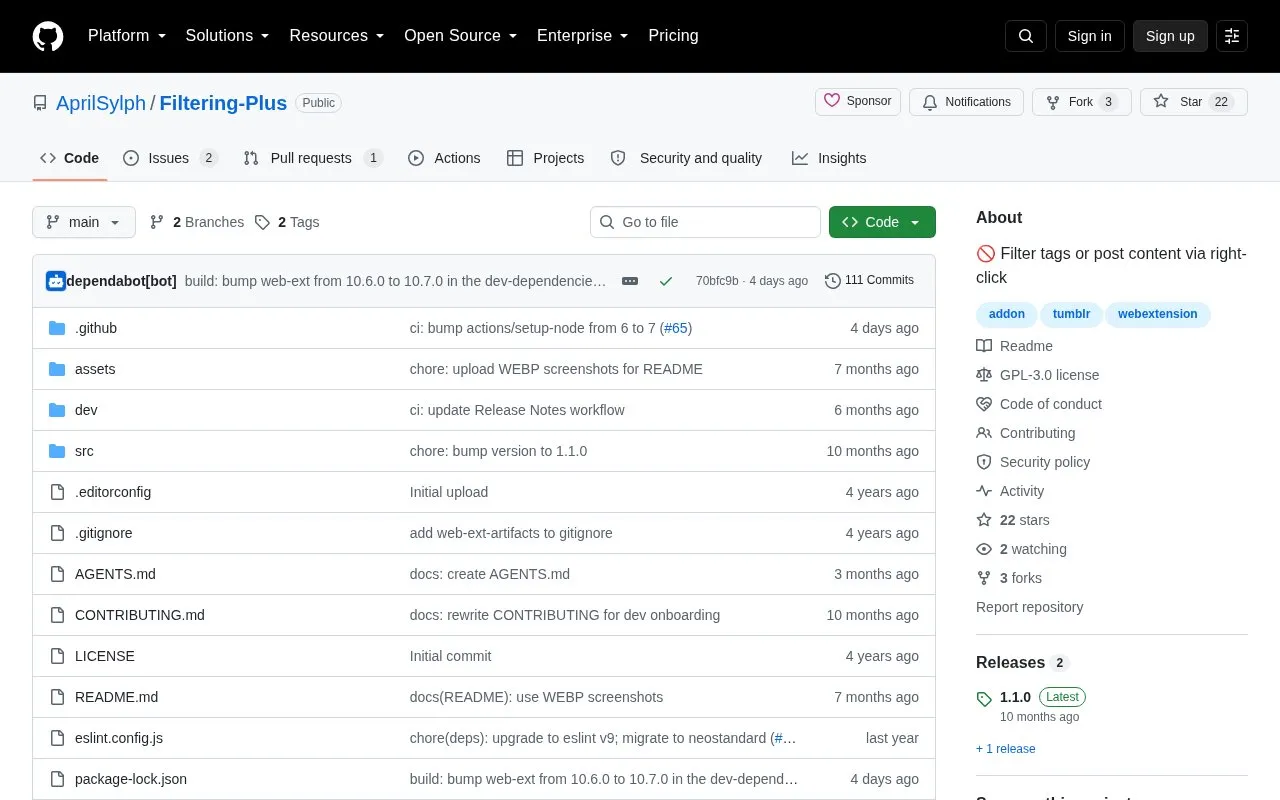This screenshot has width=1280, height=800.
Task: Open the green Code dropdown button
Action: (882, 222)
